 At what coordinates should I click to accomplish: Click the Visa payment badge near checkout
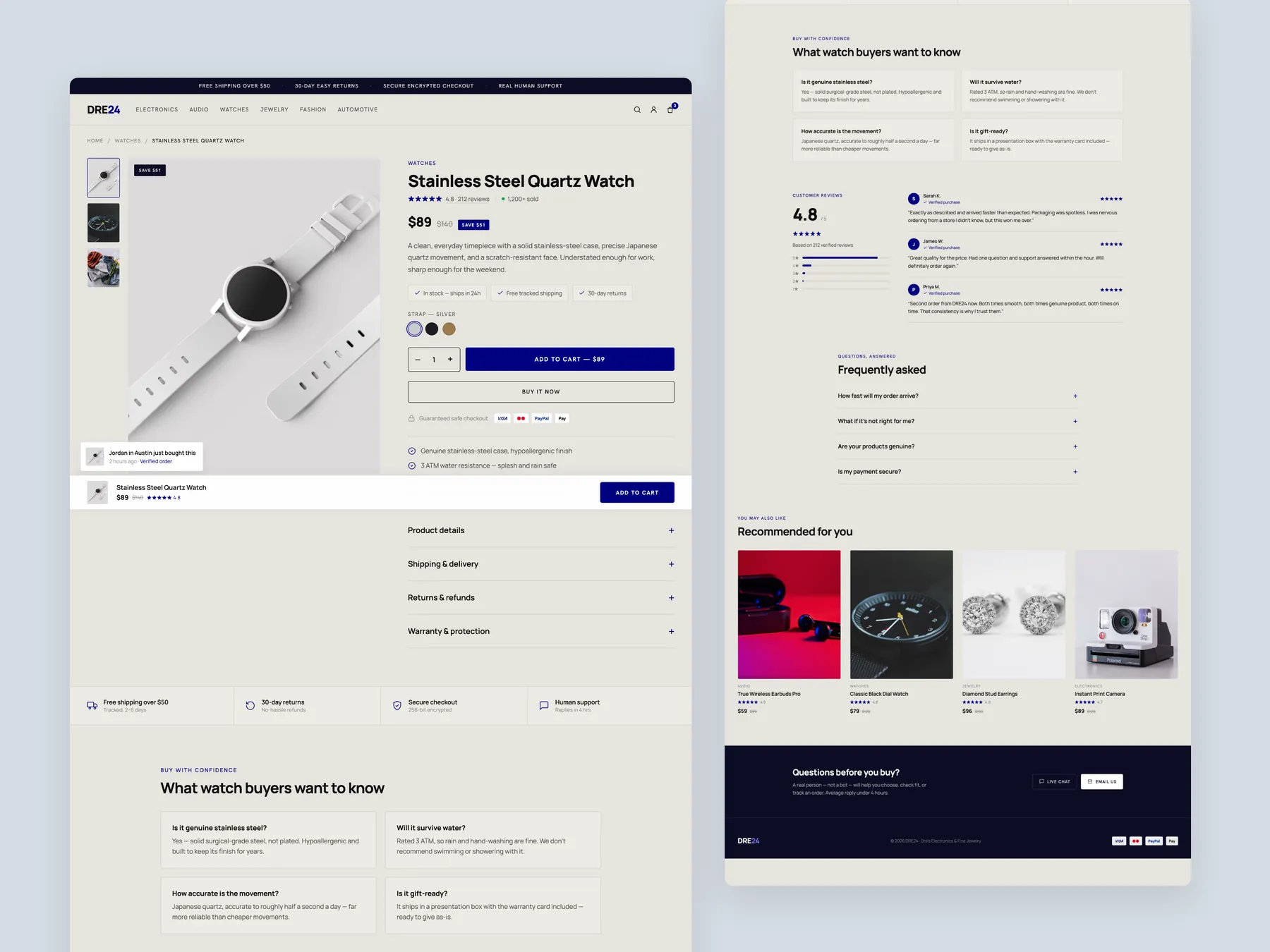point(502,418)
